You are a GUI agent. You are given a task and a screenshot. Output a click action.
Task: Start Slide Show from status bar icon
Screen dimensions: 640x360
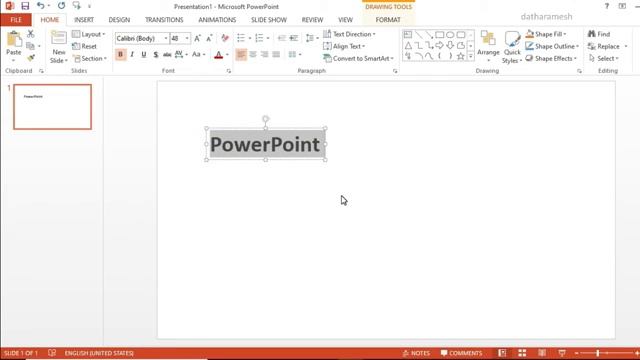pos(562,353)
